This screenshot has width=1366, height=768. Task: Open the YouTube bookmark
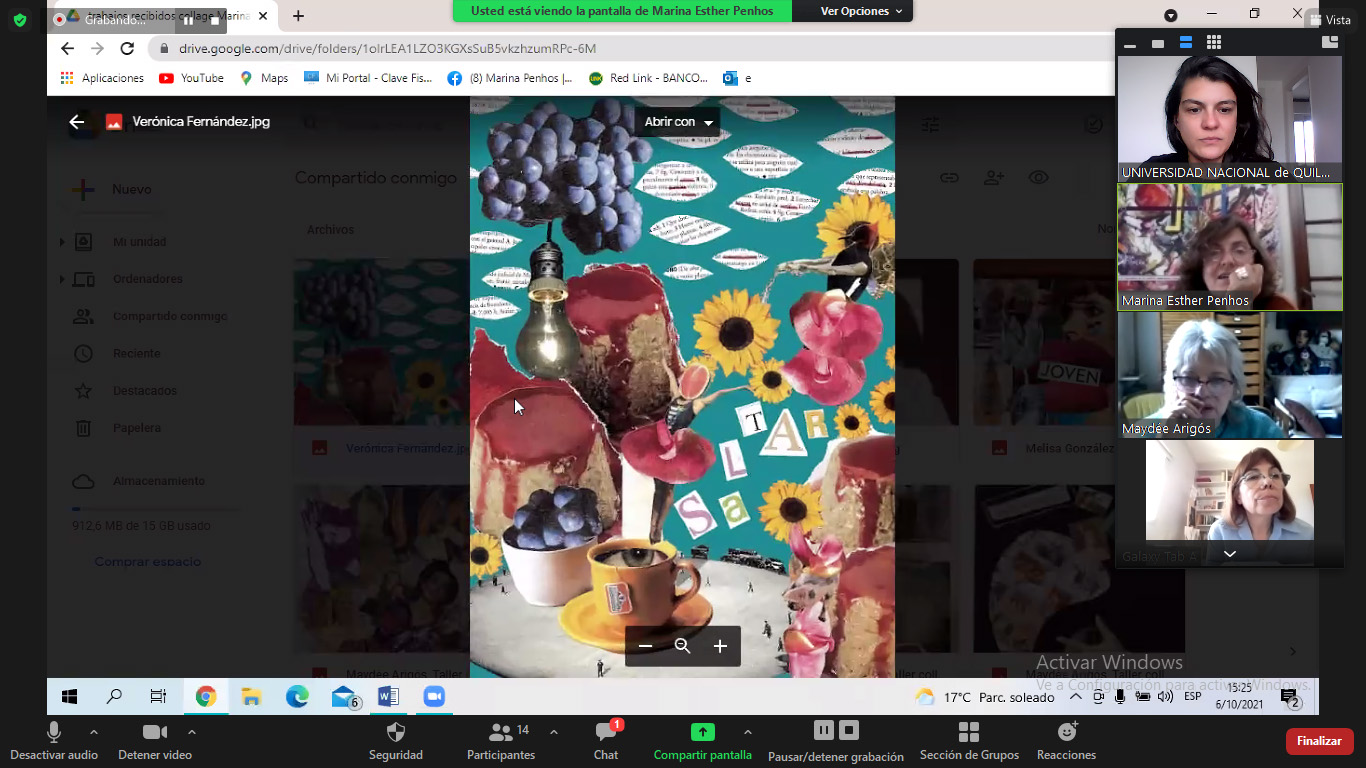191,78
